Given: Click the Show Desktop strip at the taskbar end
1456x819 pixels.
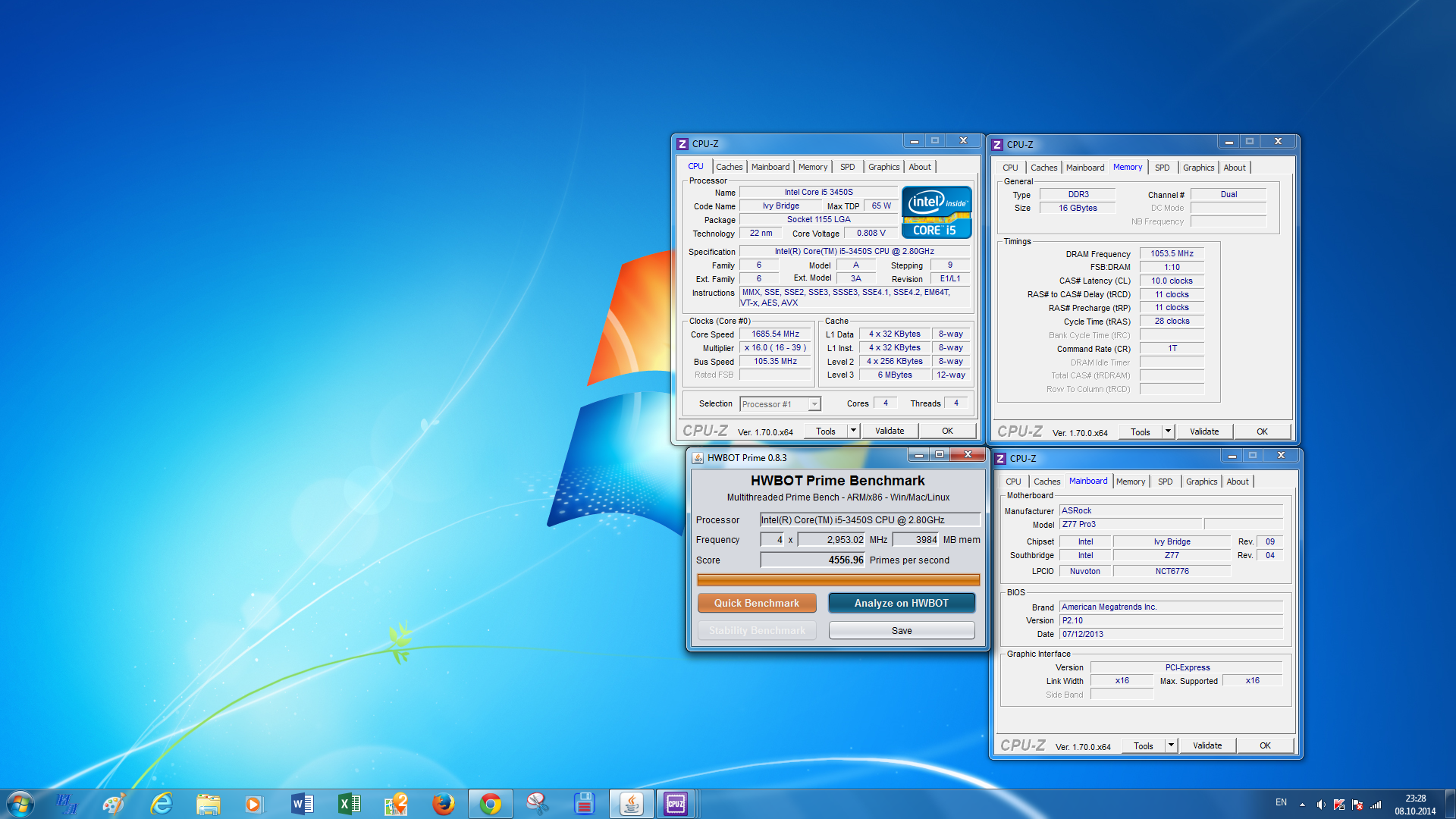Looking at the screenshot, I should [x=1450, y=804].
